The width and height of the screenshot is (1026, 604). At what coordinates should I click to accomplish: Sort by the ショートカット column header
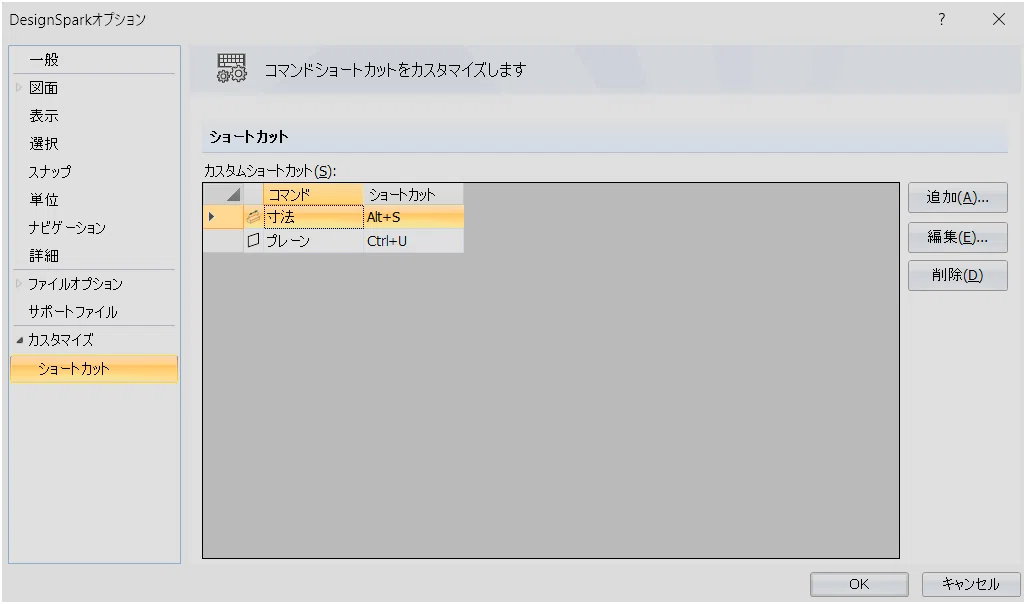pyautogui.click(x=413, y=194)
